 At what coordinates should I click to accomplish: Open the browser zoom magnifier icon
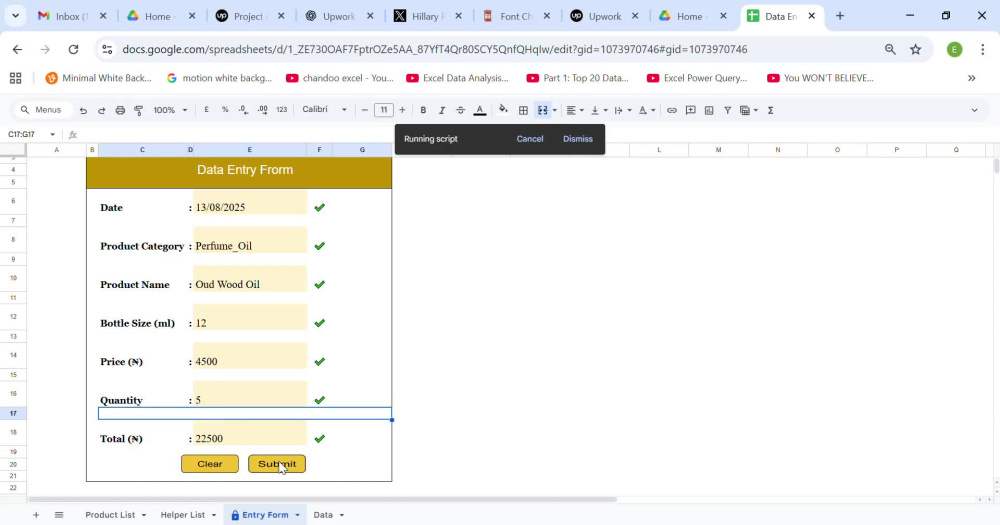(x=890, y=49)
